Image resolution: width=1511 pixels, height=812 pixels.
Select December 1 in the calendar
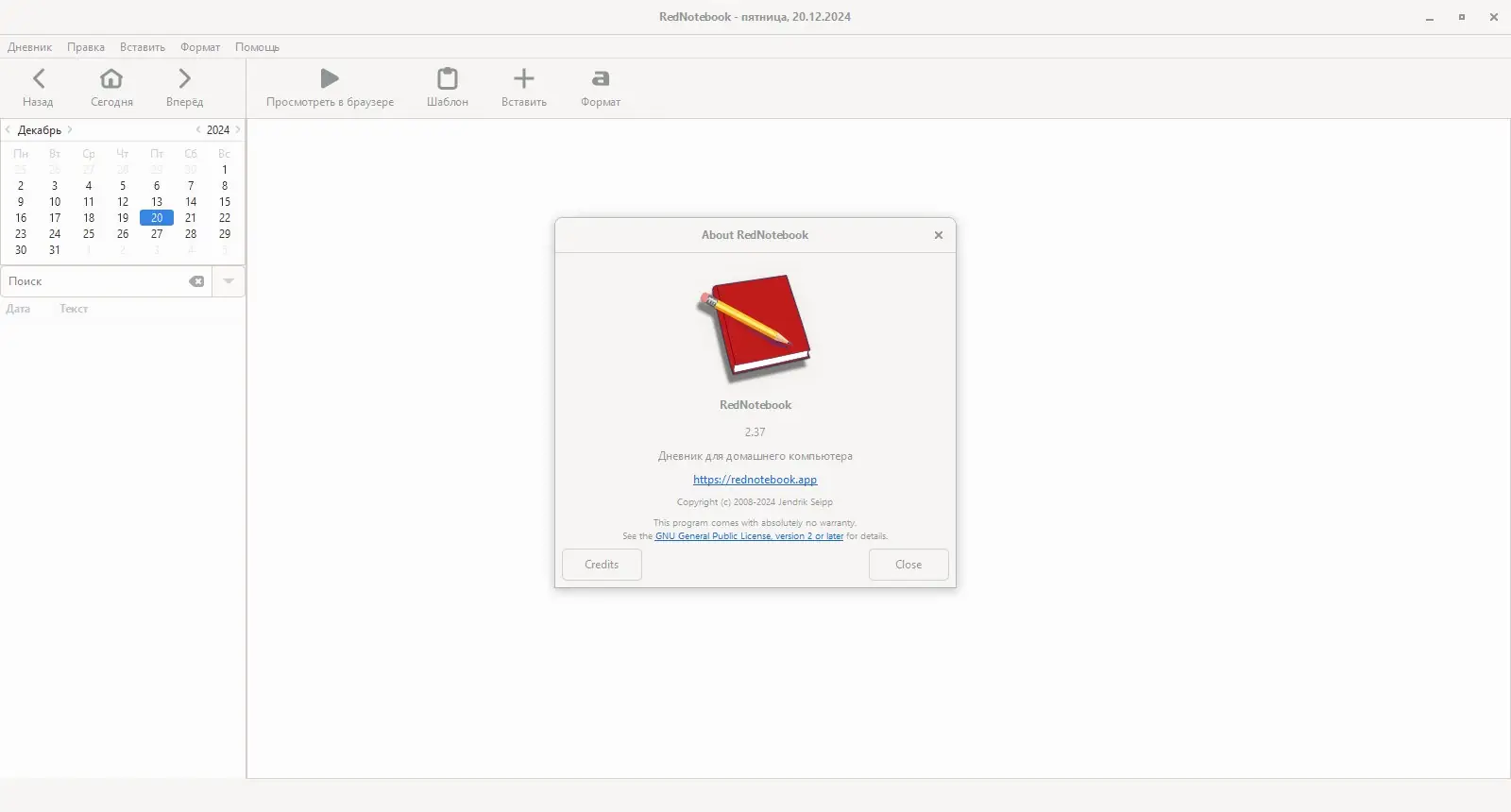(225, 170)
